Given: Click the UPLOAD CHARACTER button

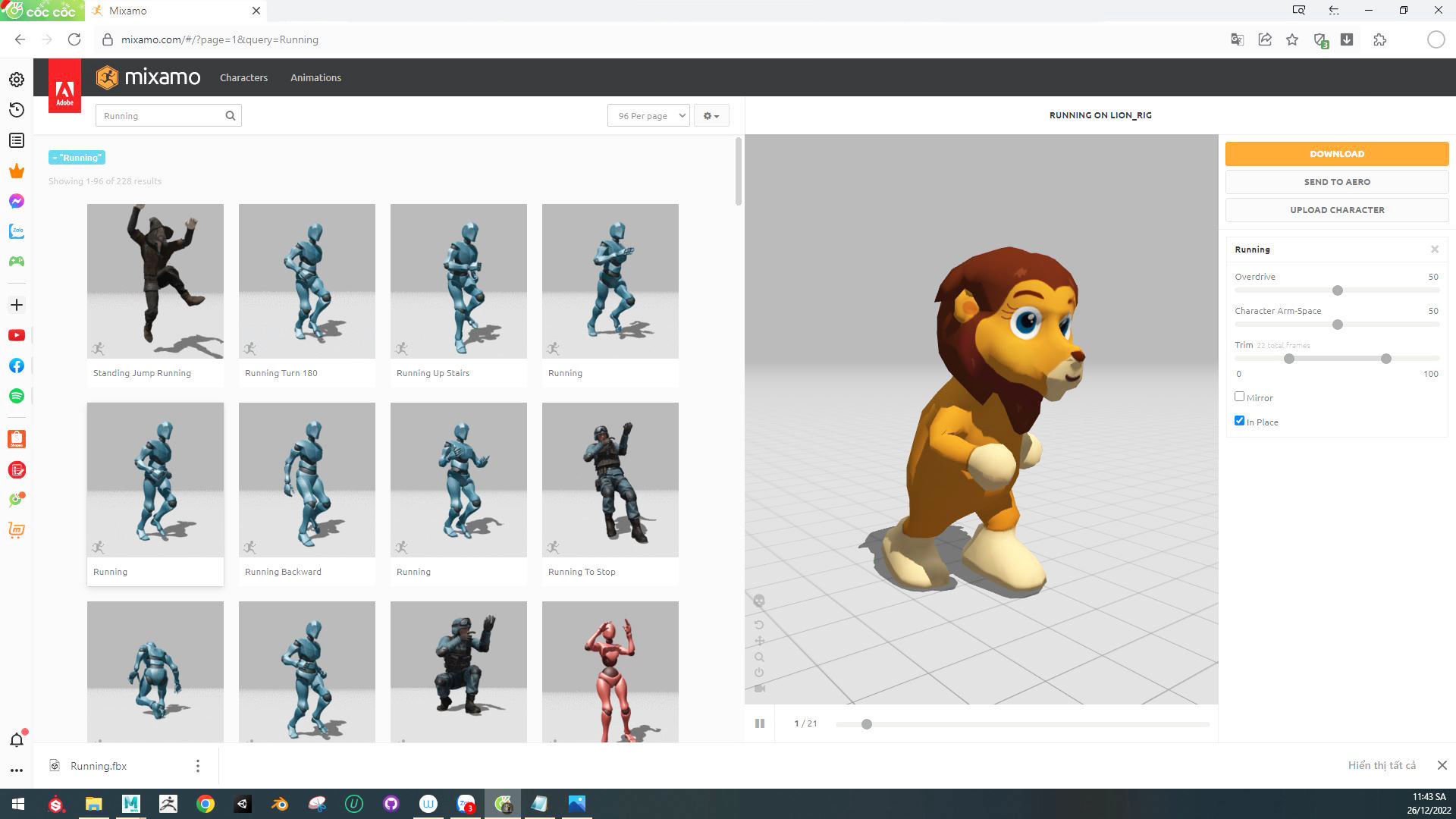Looking at the screenshot, I should (x=1337, y=210).
